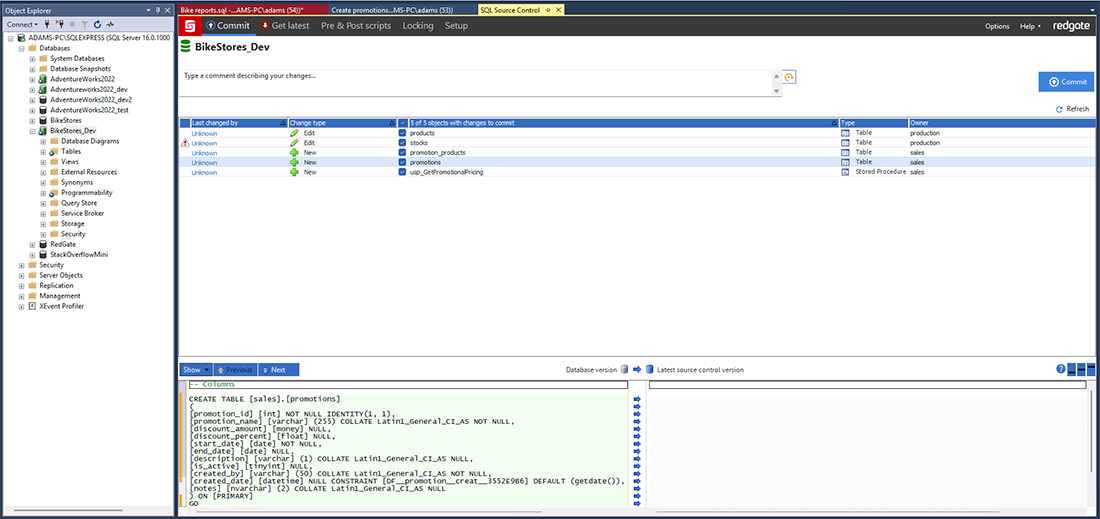Open the Connect dropdown in Object Explorer

click(x=22, y=24)
